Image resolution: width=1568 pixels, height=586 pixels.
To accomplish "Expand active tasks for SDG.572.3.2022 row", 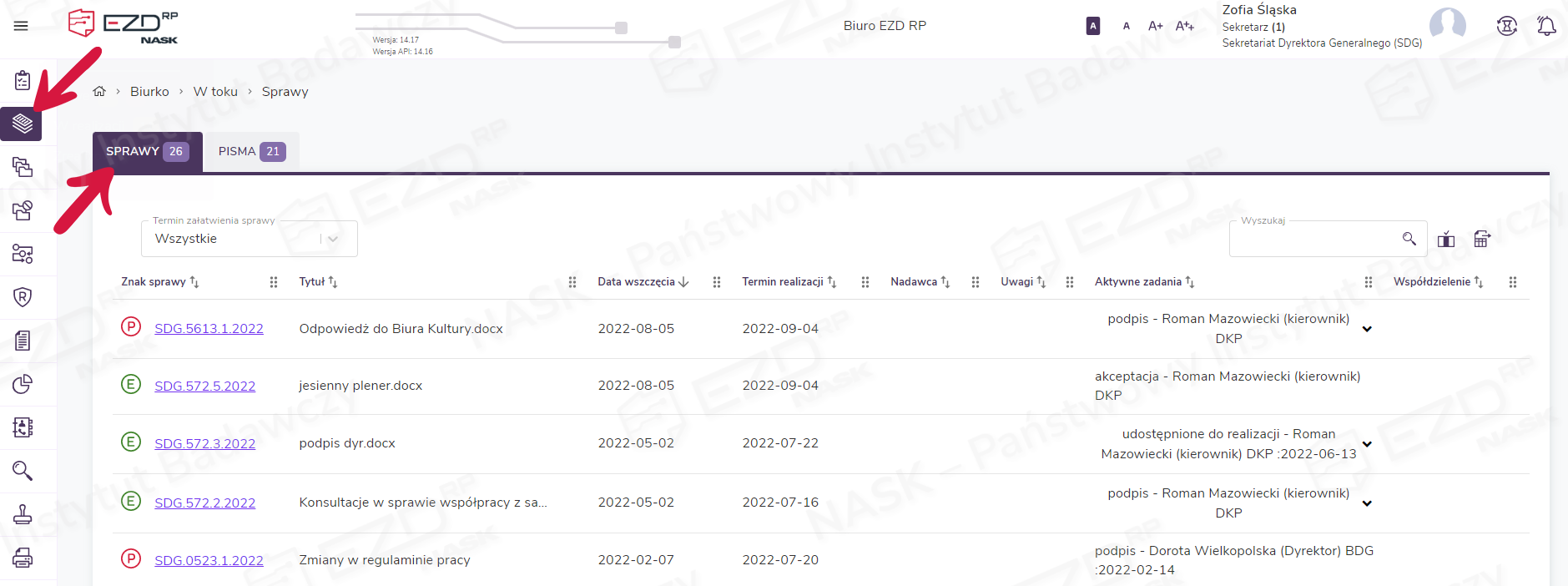I will pyautogui.click(x=1367, y=444).
